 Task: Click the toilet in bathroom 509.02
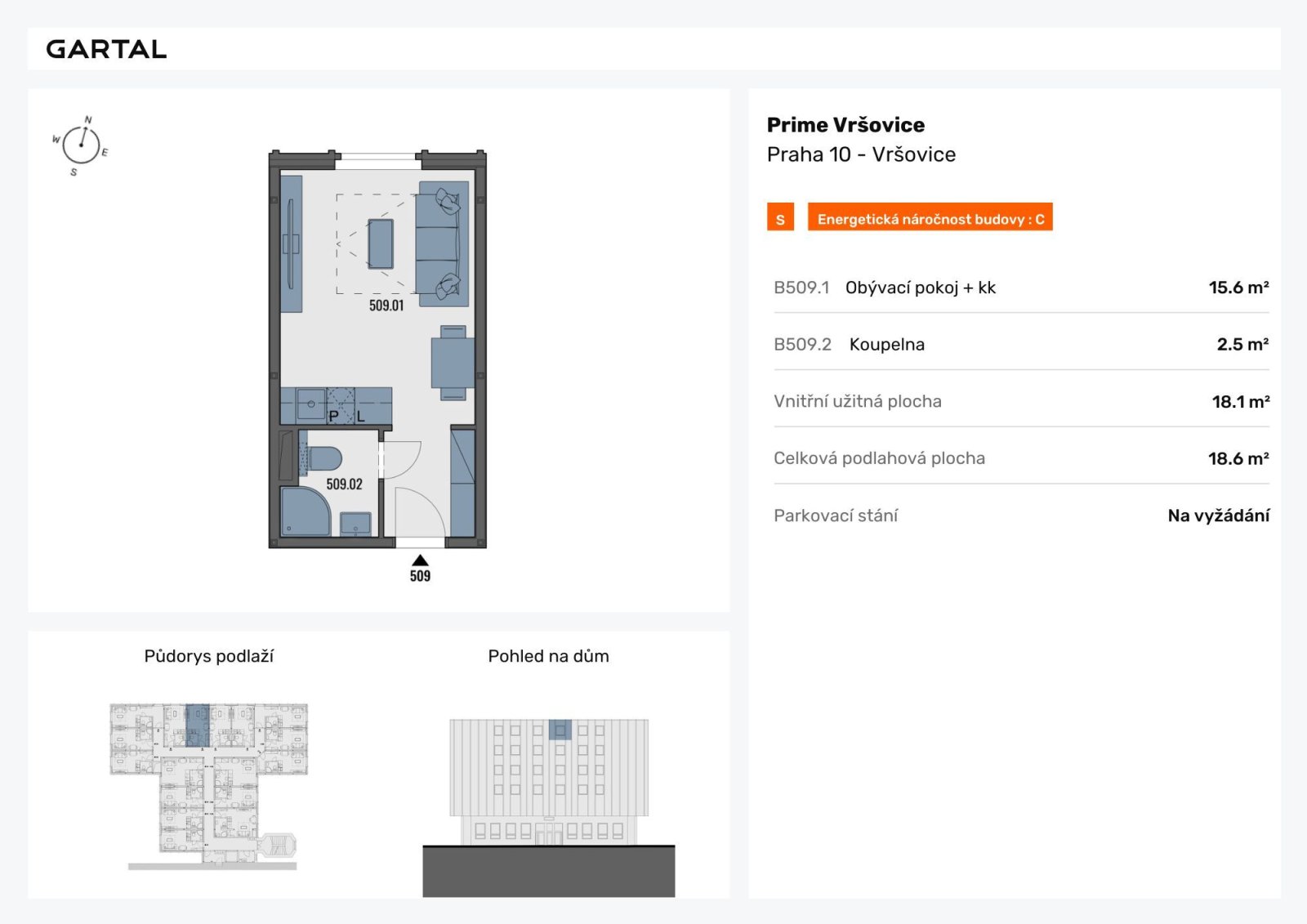pyautogui.click(x=323, y=458)
